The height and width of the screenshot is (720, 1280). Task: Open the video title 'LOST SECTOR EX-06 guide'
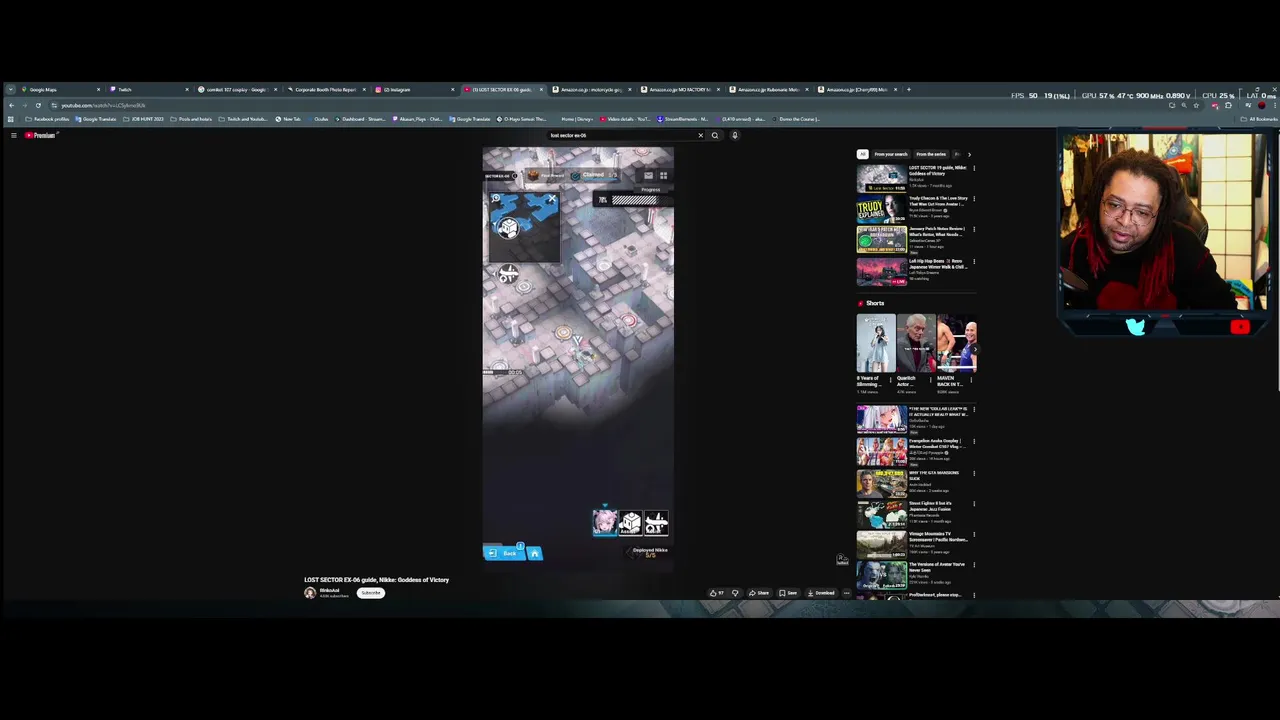[x=377, y=580]
